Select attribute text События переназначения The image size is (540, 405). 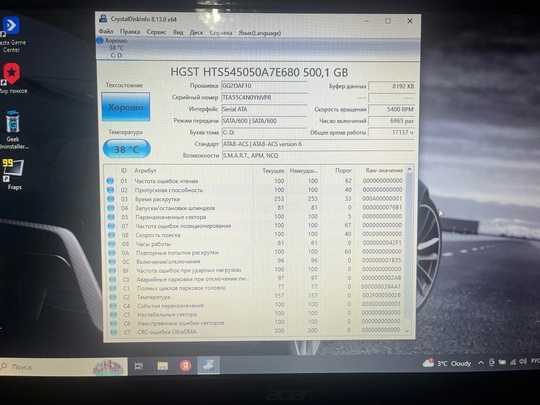[x=170, y=305]
